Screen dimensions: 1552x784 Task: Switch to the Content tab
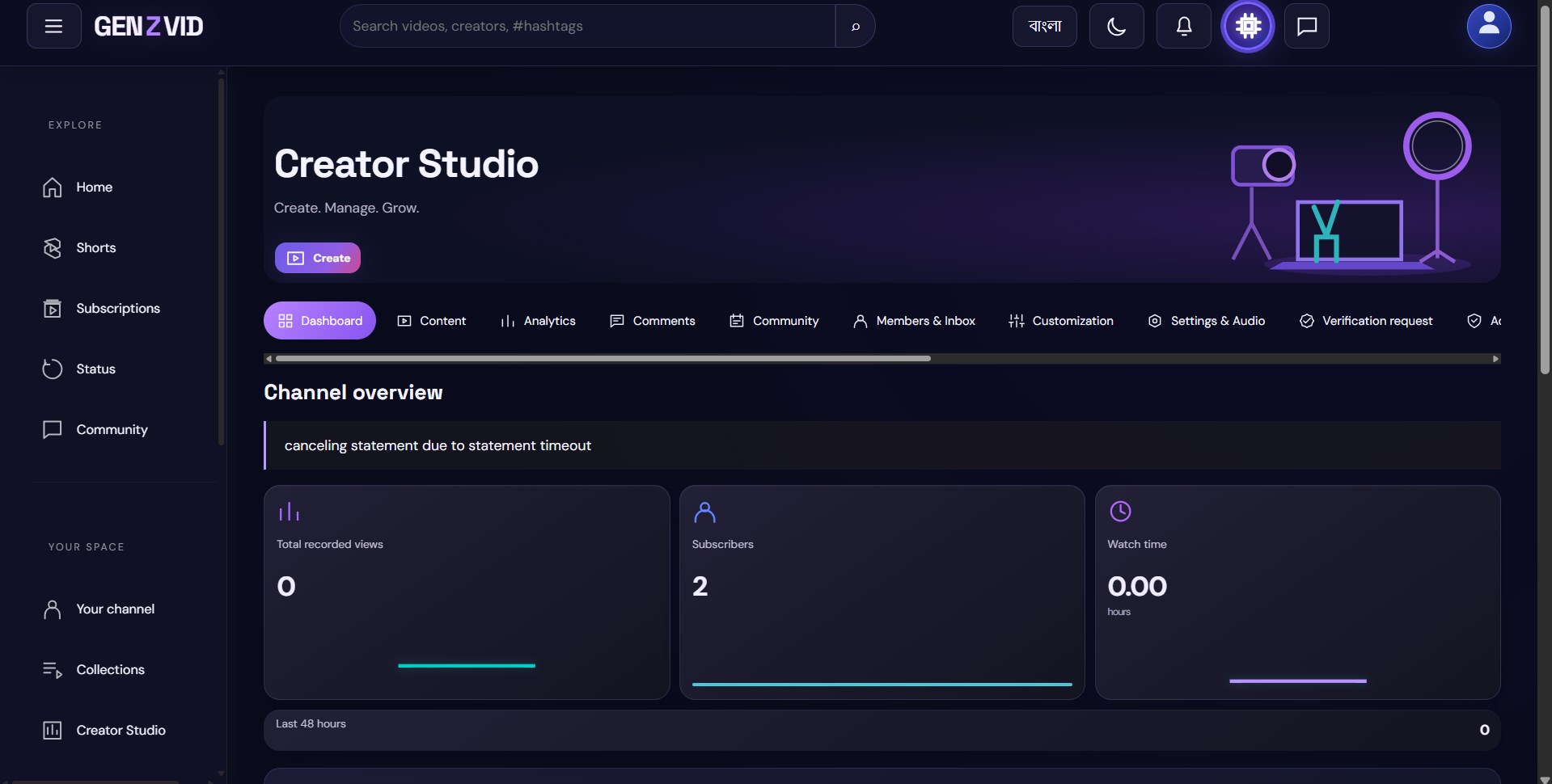(x=432, y=321)
